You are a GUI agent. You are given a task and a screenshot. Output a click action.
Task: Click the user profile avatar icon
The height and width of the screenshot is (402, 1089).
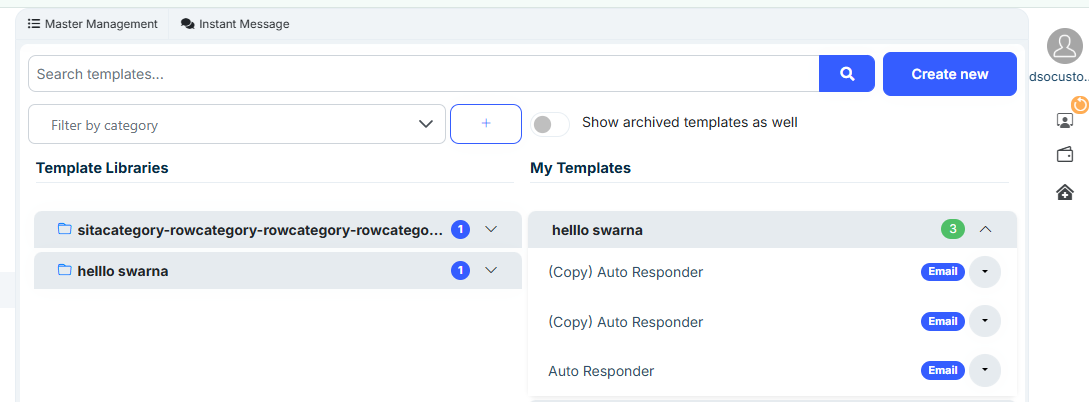pos(1065,46)
